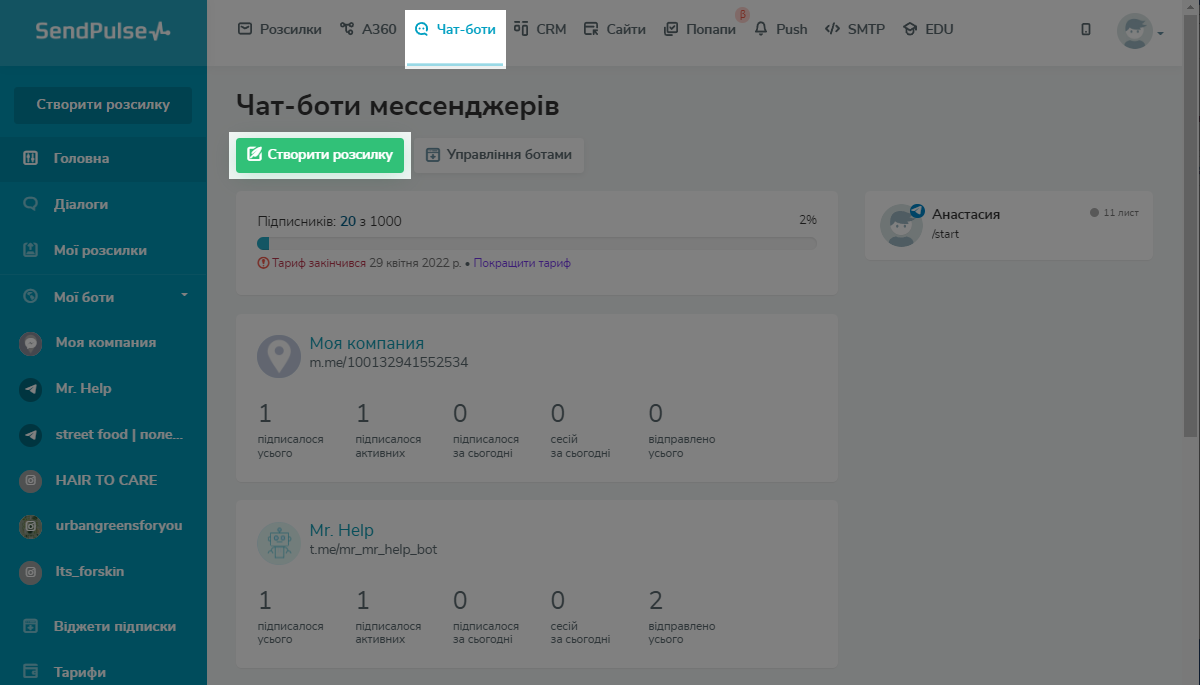Select HAIR TO CARE bot in sidebar
Viewport: 1200px width, 685px height.
click(106, 480)
